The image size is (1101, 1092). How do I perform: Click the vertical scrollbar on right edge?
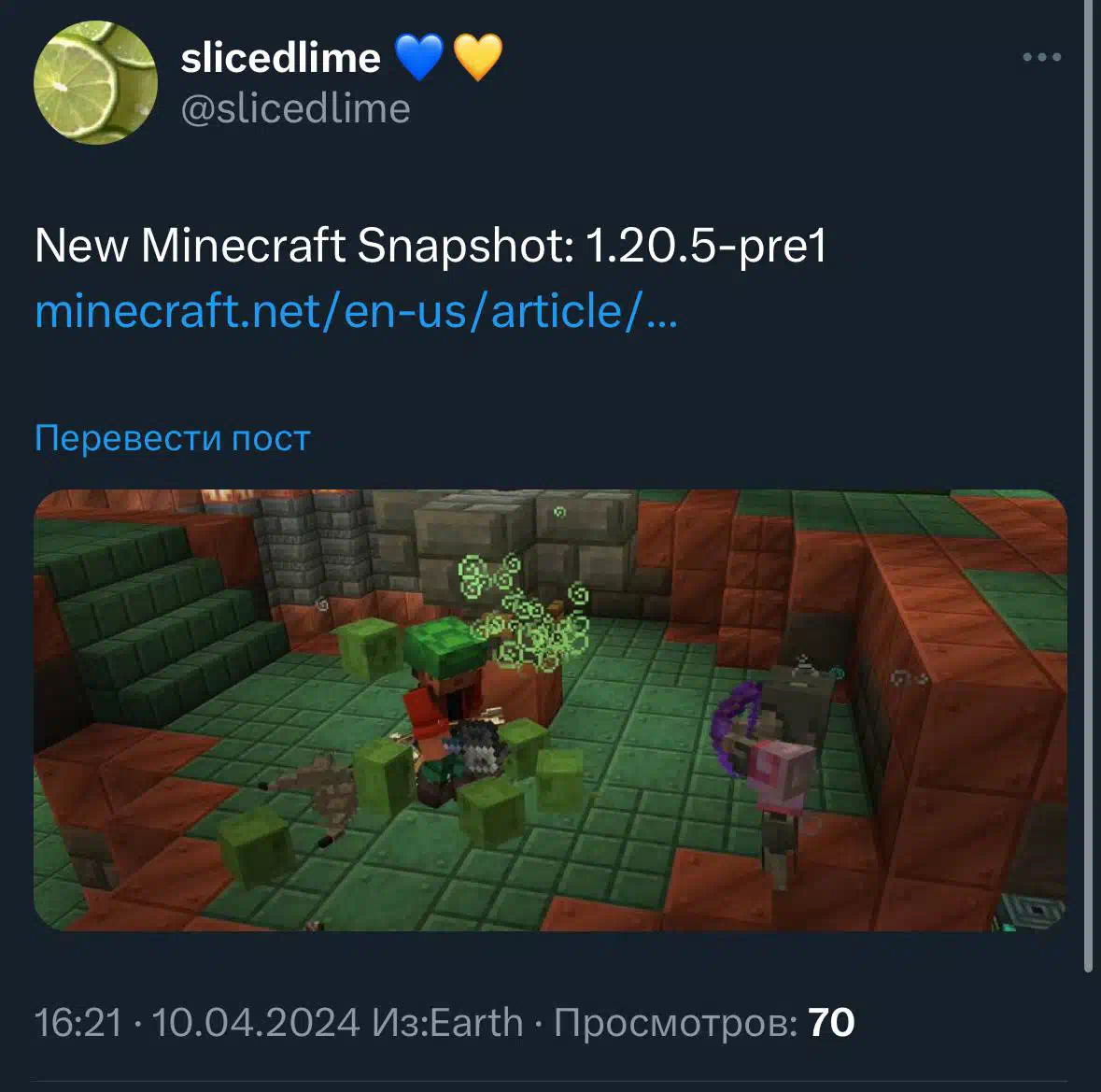(1088, 485)
